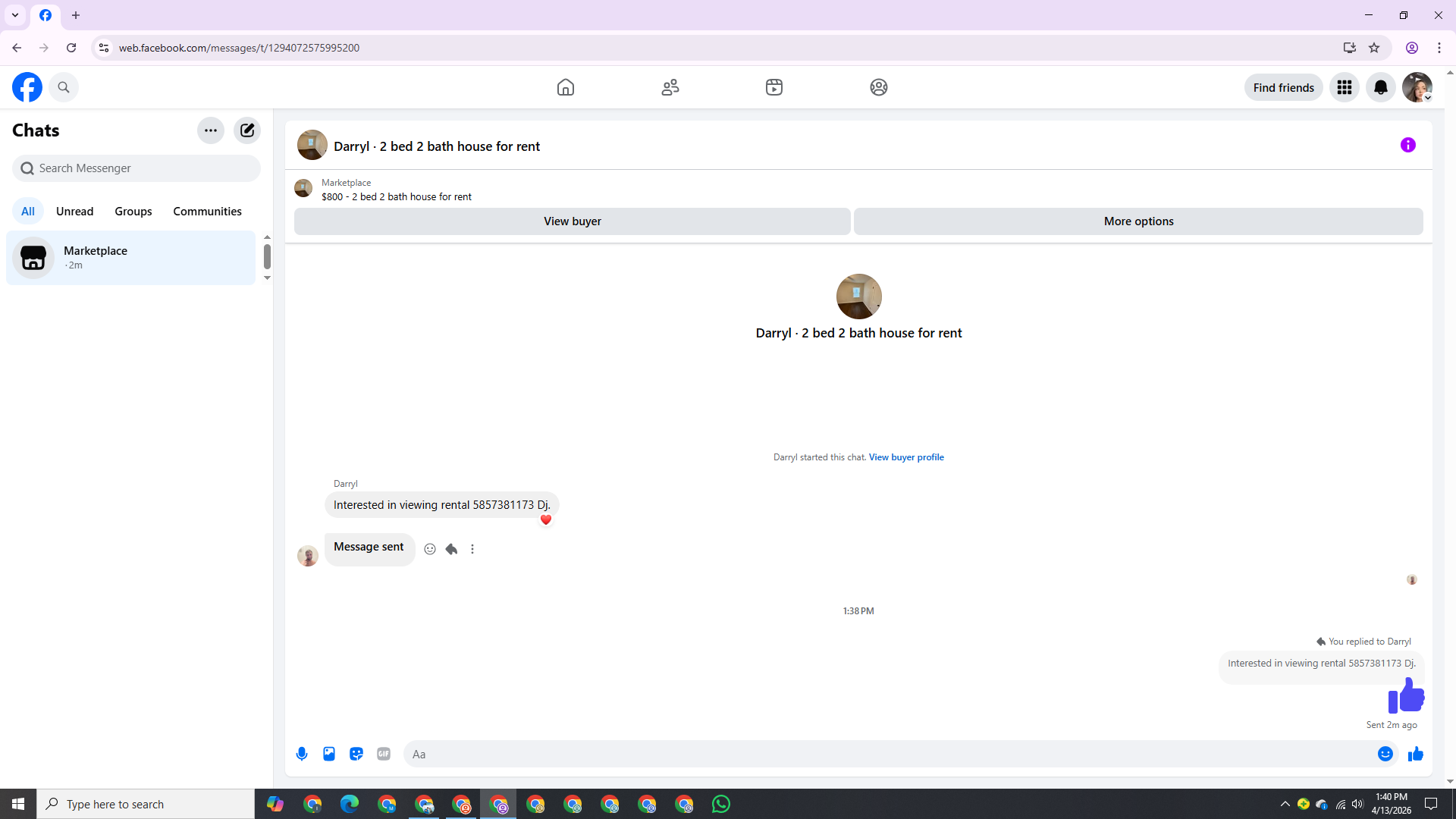Viewport: 1456px width, 819px height.
Task: Open Chrome profile icon
Action: click(1412, 48)
